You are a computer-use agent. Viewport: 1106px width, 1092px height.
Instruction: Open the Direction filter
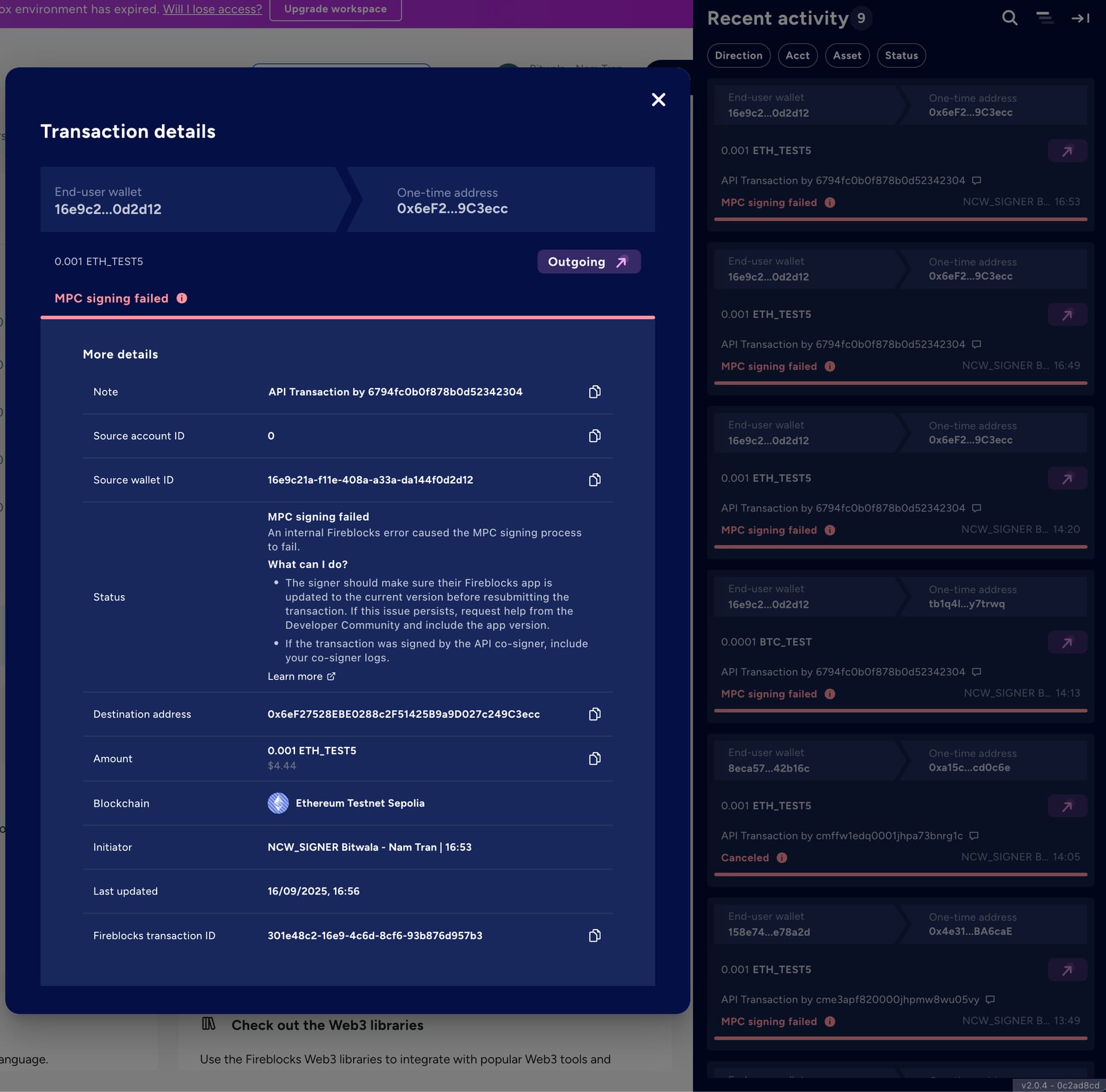738,56
